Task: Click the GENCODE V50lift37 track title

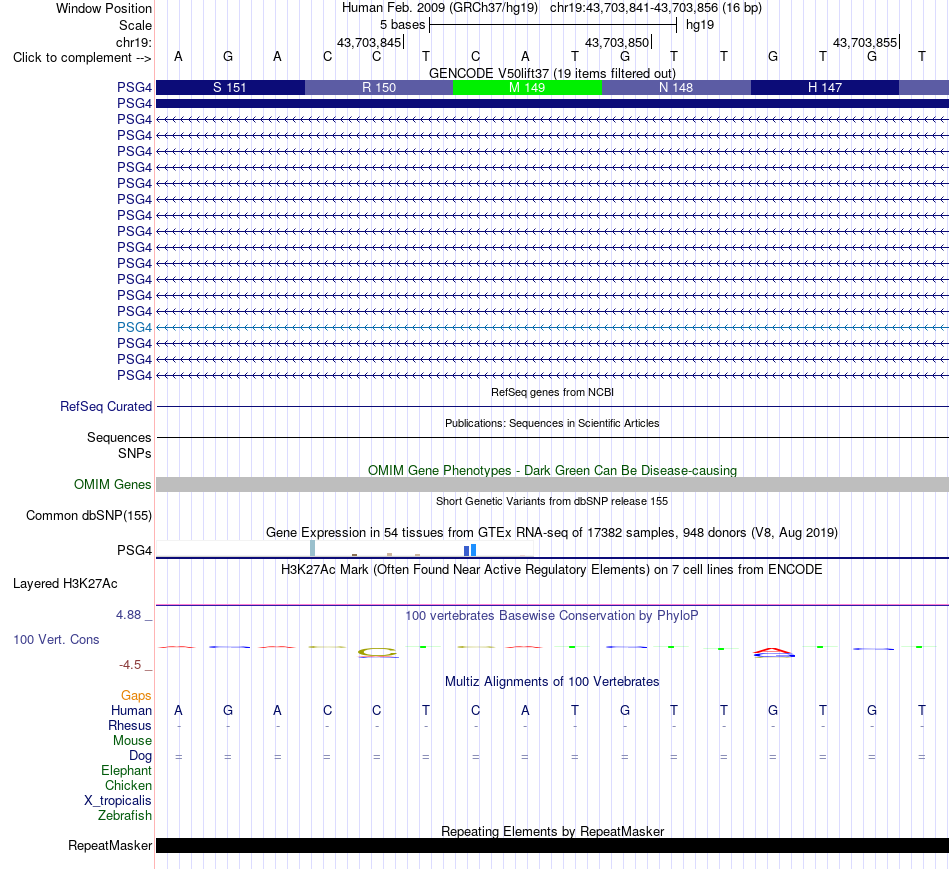Action: point(553,73)
